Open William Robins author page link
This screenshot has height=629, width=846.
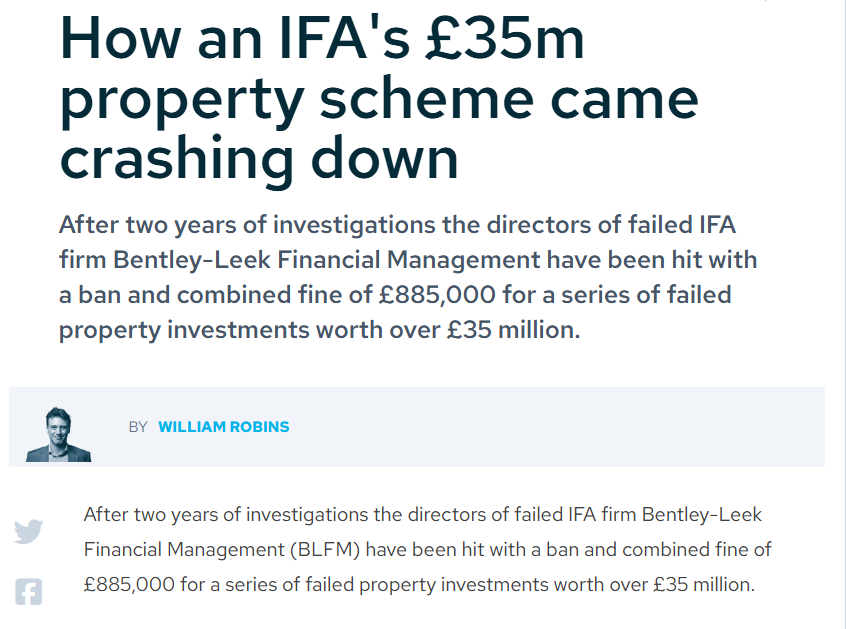point(224,427)
